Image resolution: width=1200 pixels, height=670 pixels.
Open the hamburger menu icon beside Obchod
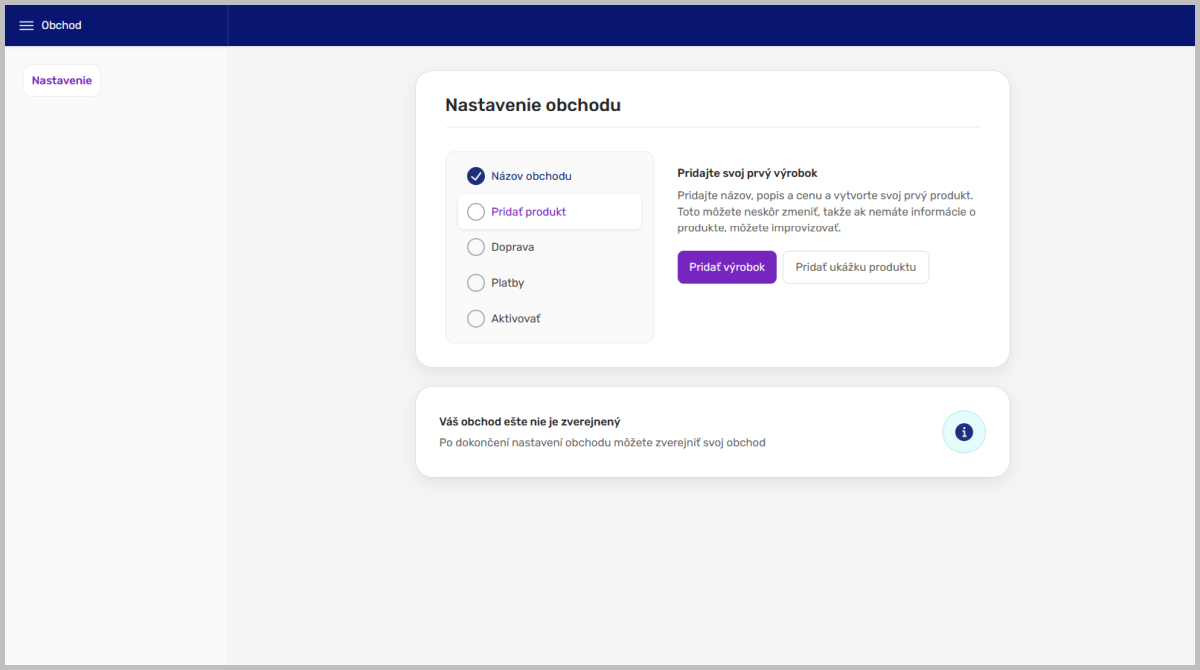point(27,25)
